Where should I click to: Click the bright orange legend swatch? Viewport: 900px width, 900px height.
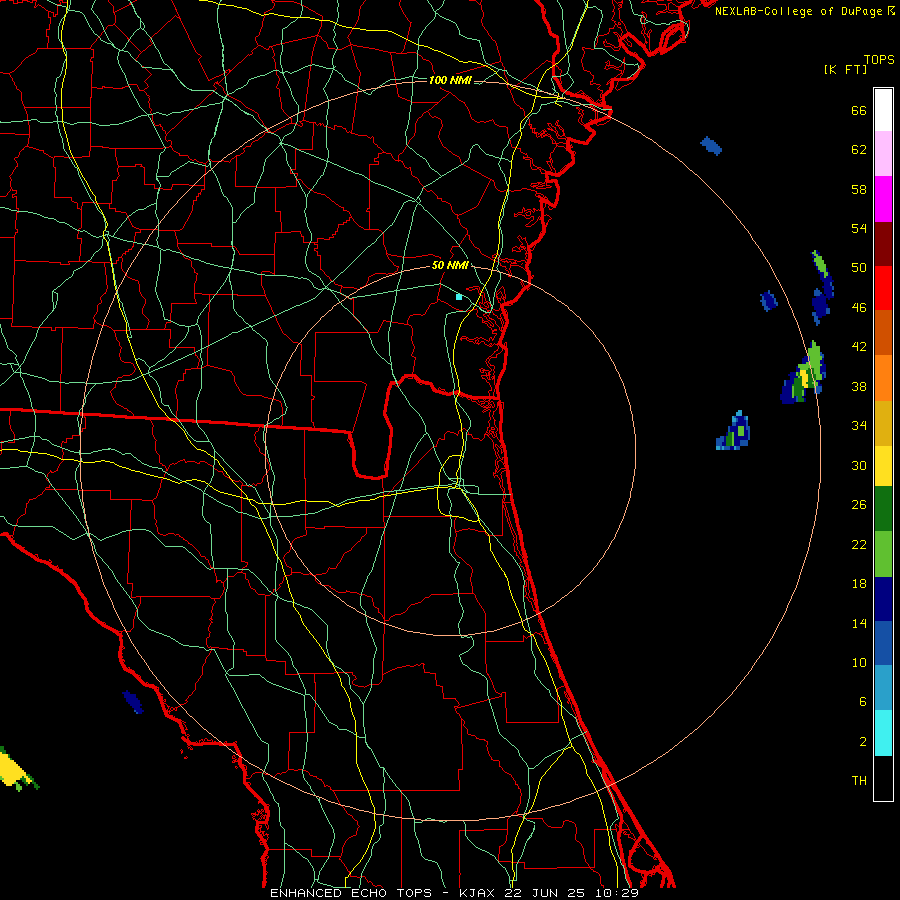pos(883,378)
